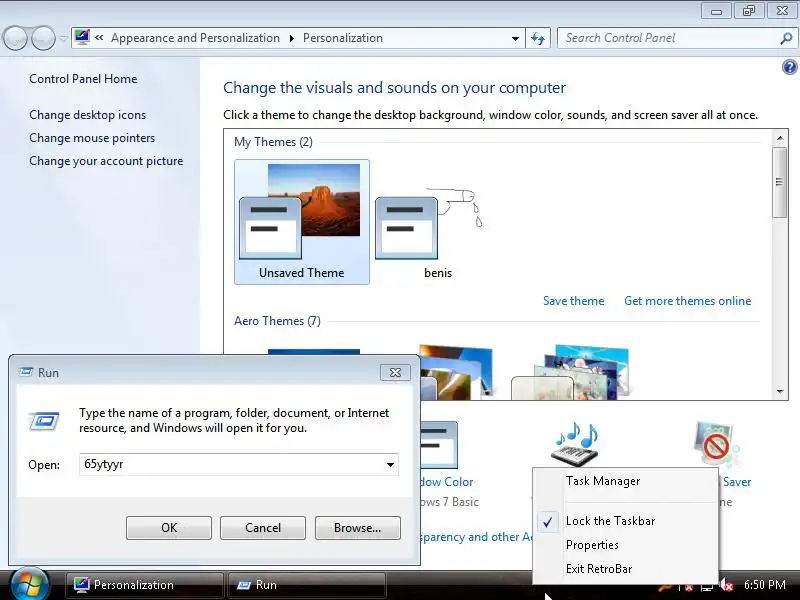Open the Window Color icon
This screenshot has height=600, width=800.
[x=439, y=445]
